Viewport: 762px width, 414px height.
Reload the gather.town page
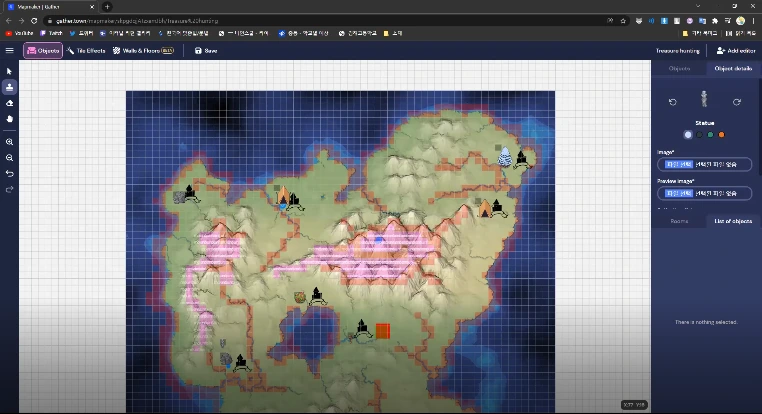point(34,21)
